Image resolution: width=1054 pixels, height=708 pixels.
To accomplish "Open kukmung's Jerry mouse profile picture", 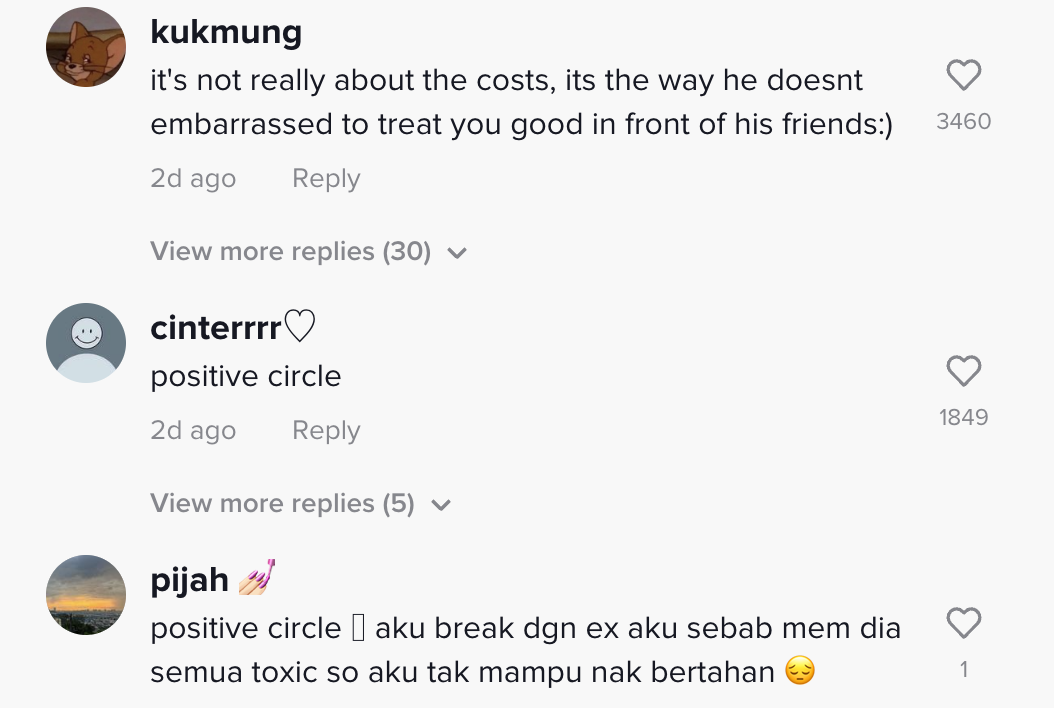I will point(86,47).
